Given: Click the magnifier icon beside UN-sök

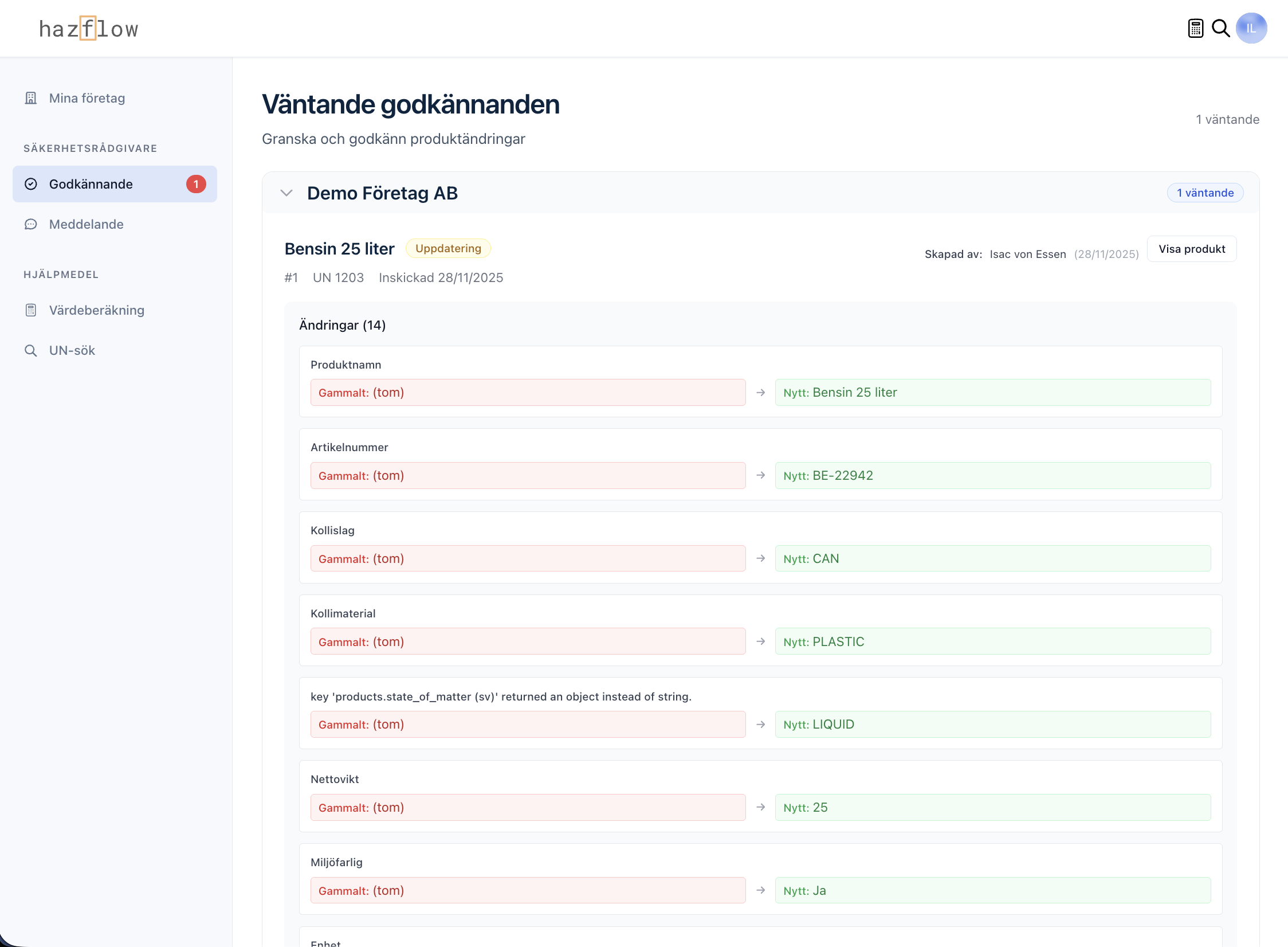Looking at the screenshot, I should point(31,350).
